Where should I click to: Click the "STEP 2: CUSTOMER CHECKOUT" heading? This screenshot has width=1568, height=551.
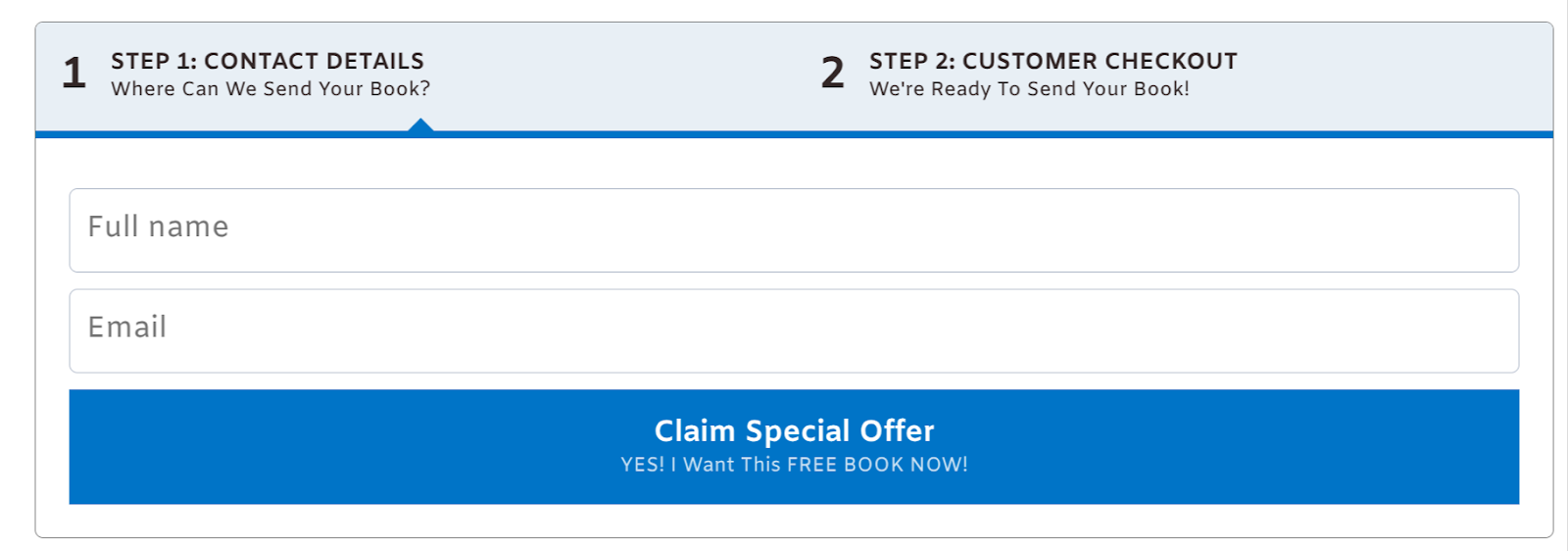(1053, 61)
